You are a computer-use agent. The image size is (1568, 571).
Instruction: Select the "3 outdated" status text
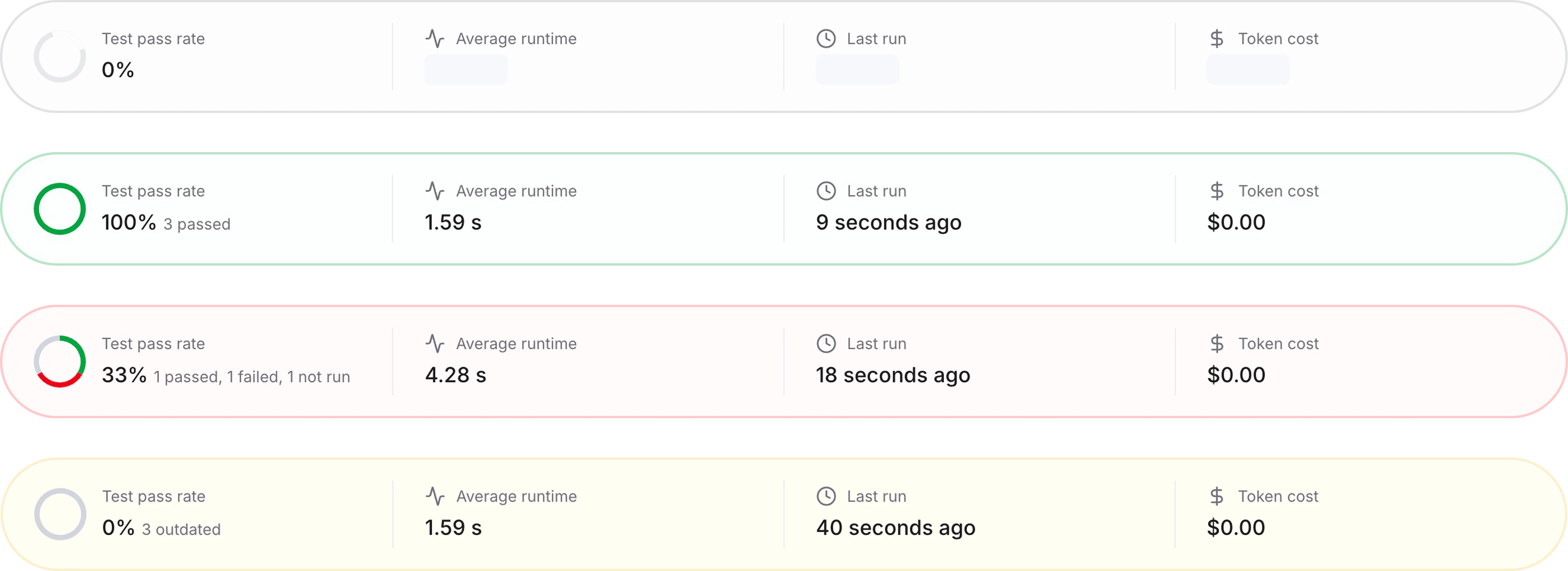[x=181, y=530]
